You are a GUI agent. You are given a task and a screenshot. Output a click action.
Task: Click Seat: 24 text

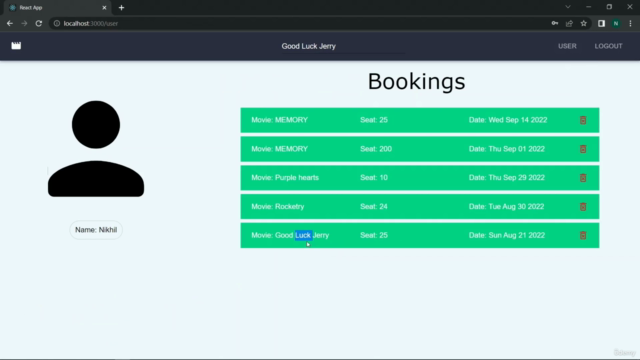(x=374, y=207)
